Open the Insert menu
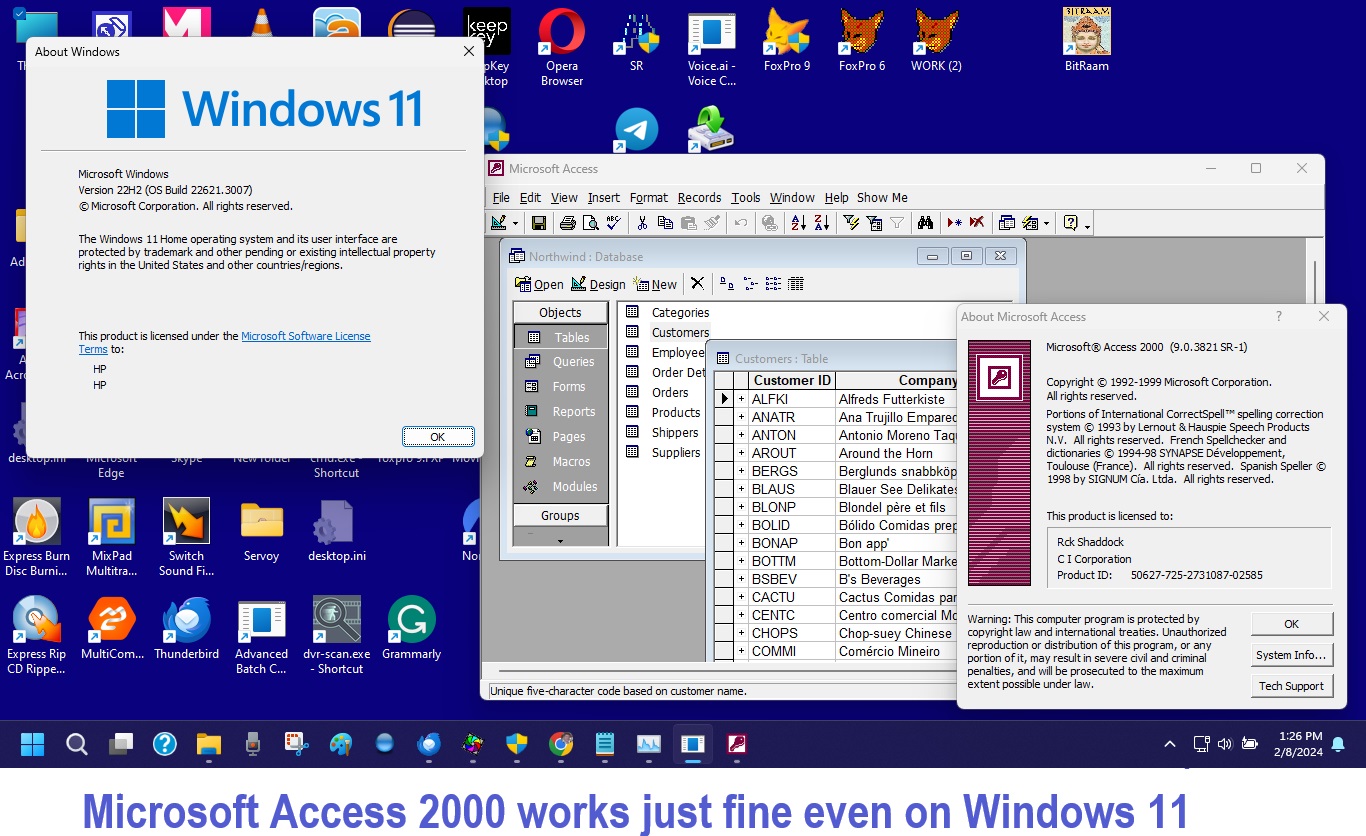Screen dimensions: 1366x836 (x=603, y=198)
